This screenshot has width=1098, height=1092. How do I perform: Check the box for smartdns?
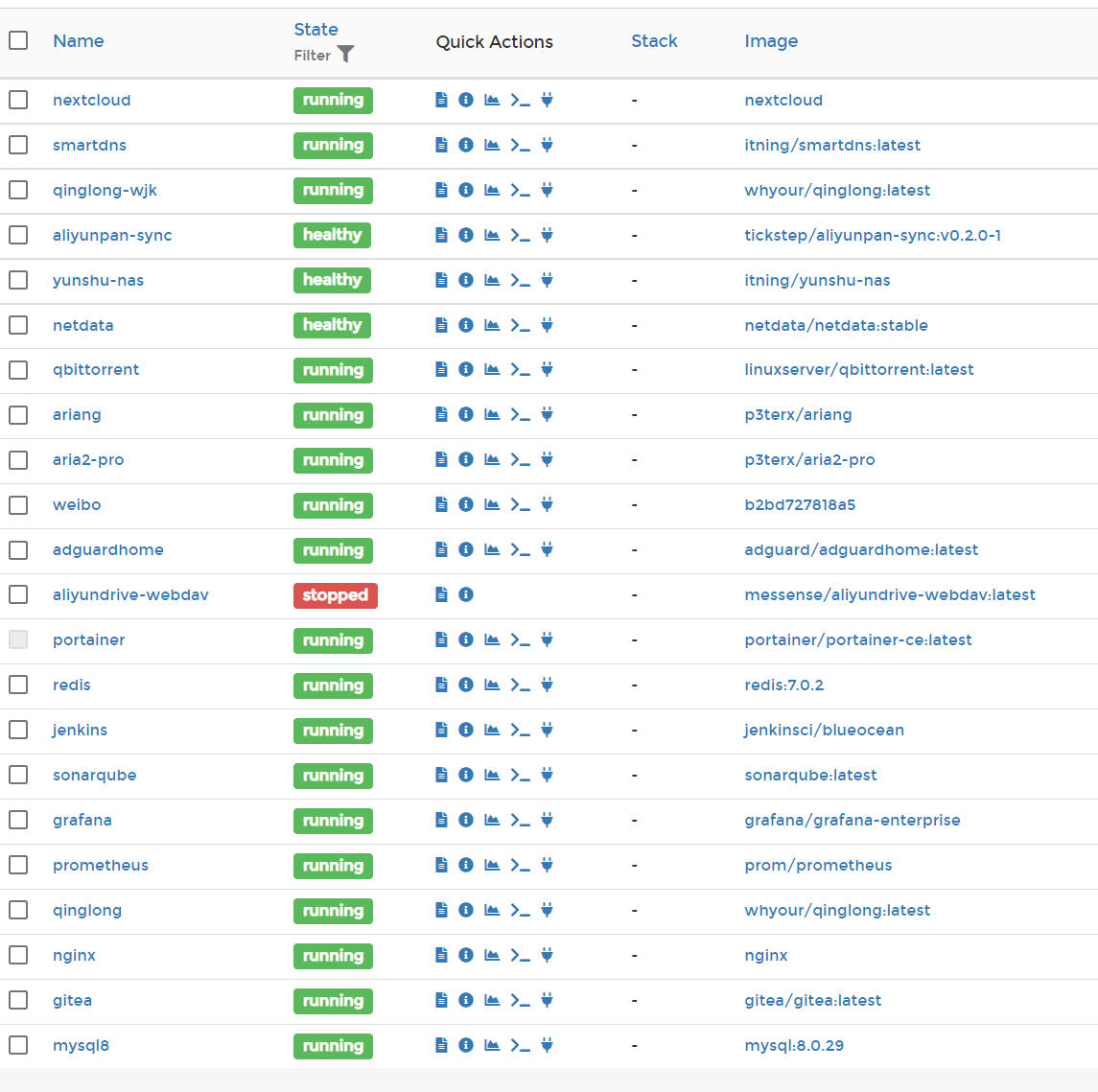click(x=18, y=145)
